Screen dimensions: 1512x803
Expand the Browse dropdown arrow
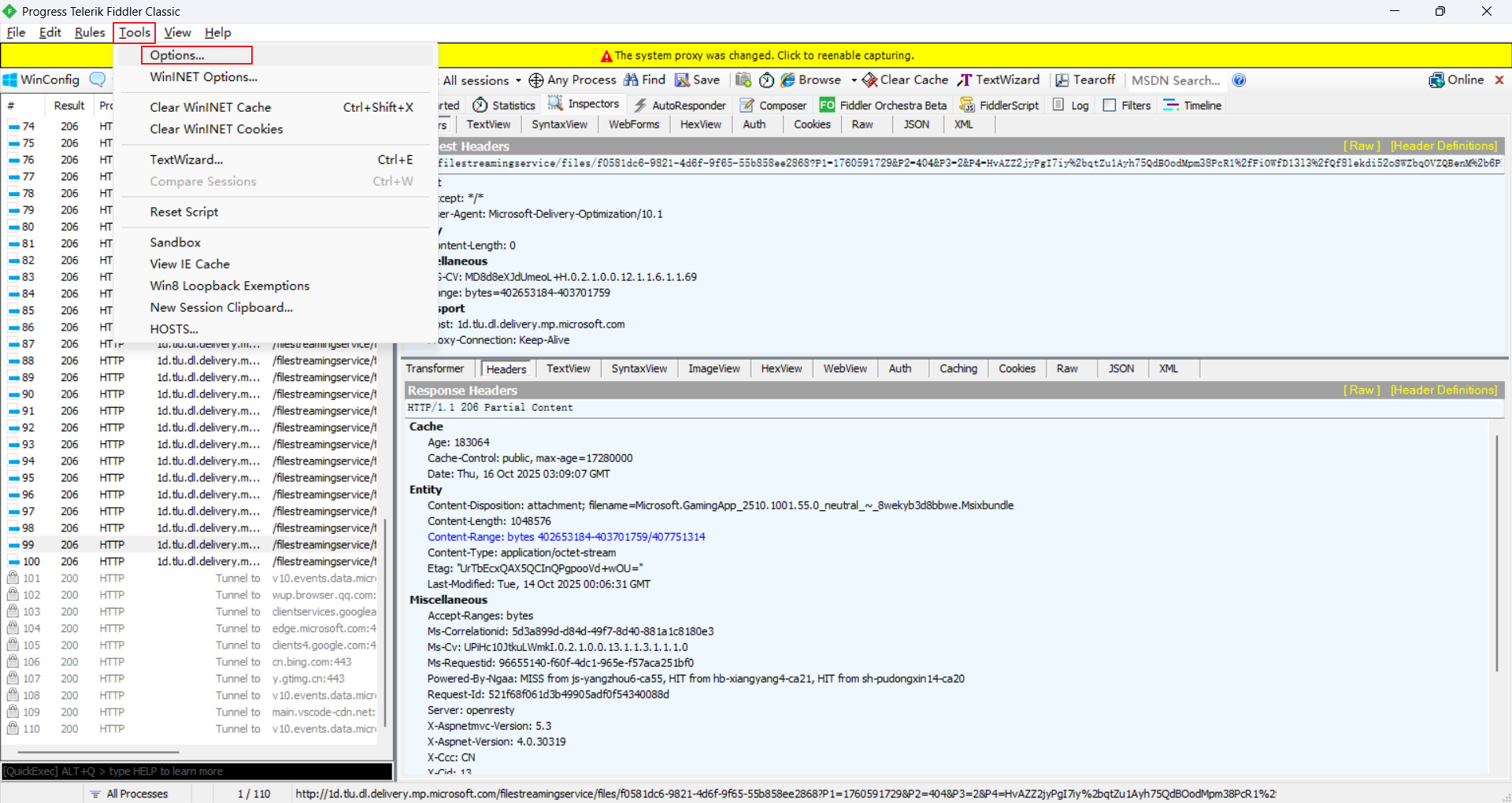pos(854,80)
